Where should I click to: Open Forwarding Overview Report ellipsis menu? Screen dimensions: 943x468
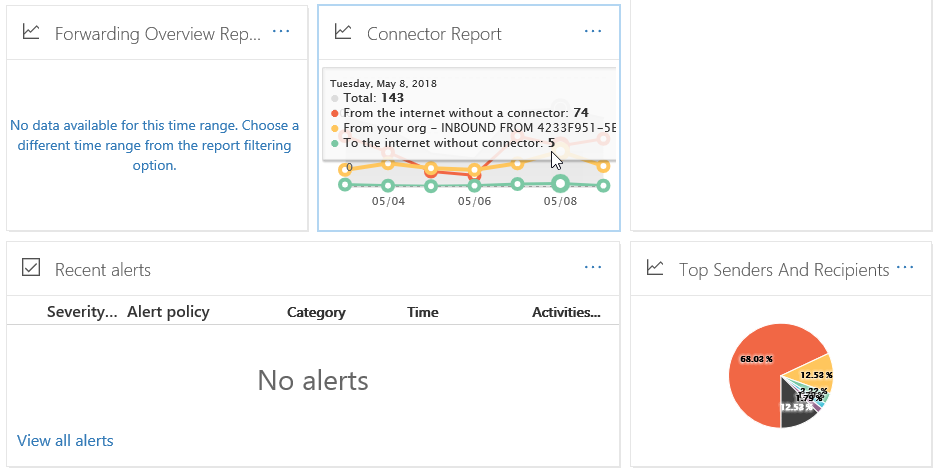[x=281, y=32]
